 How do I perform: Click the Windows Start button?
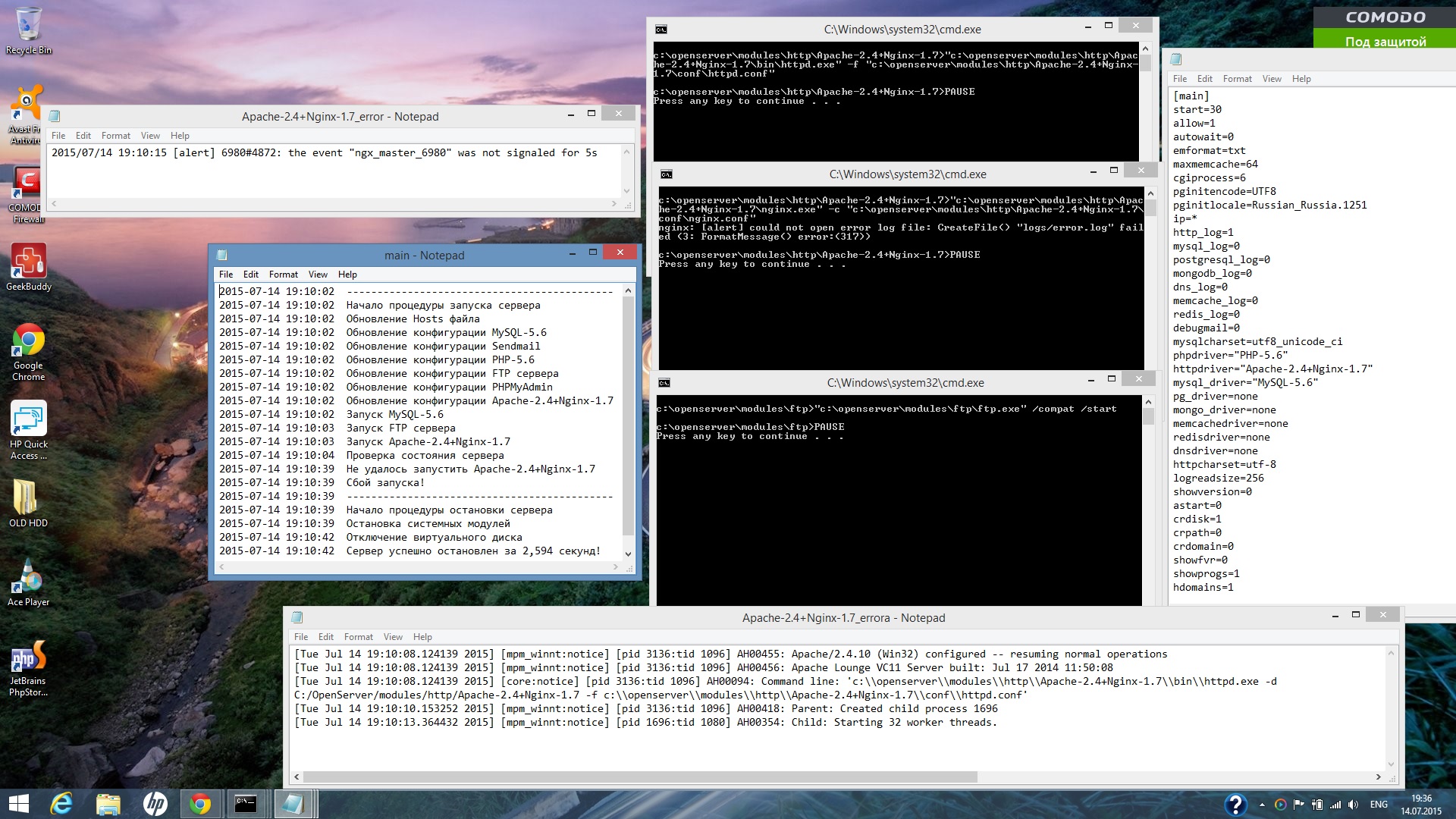click(18, 804)
